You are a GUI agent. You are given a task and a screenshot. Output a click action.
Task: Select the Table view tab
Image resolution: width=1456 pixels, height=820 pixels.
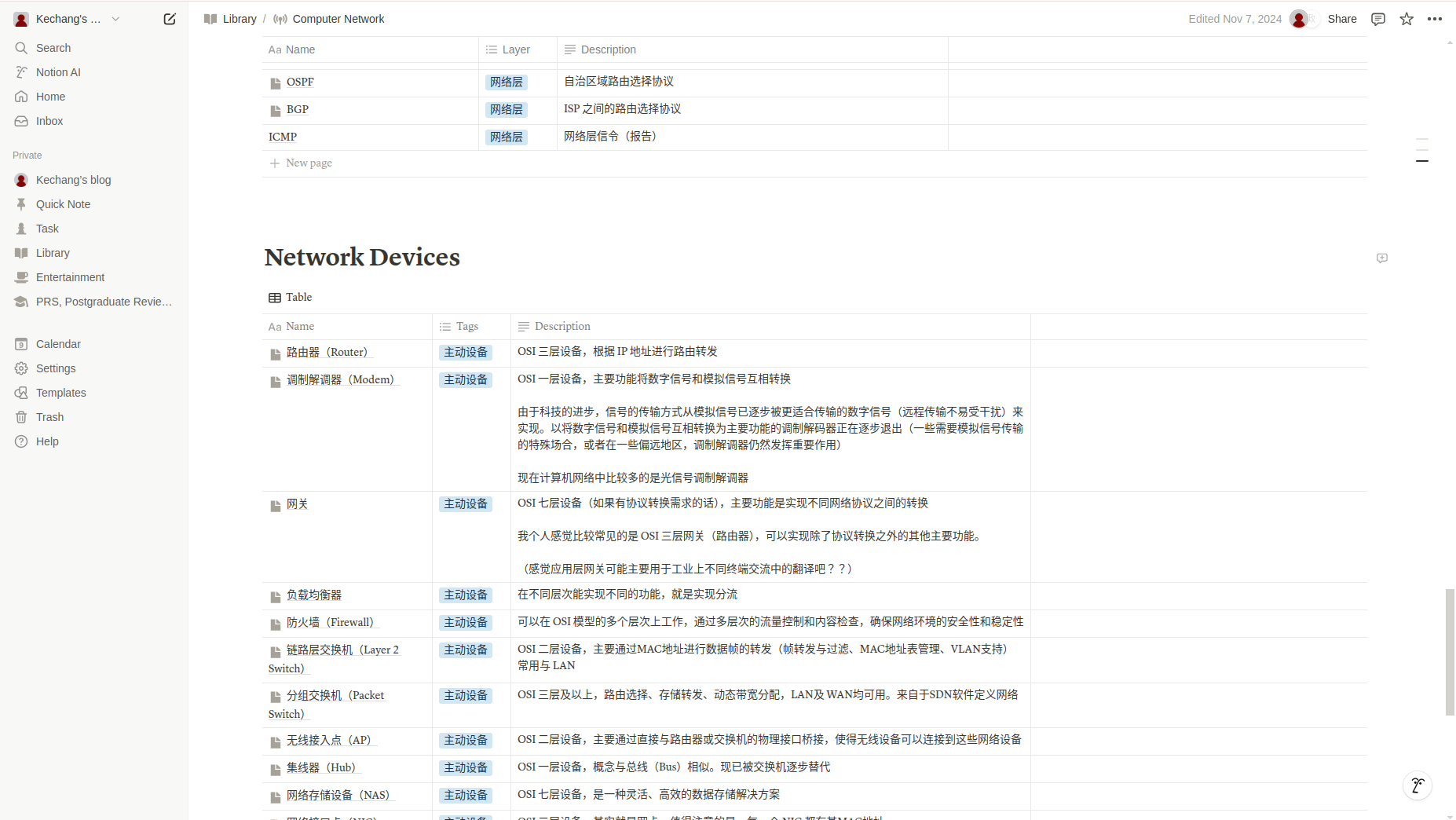click(291, 298)
